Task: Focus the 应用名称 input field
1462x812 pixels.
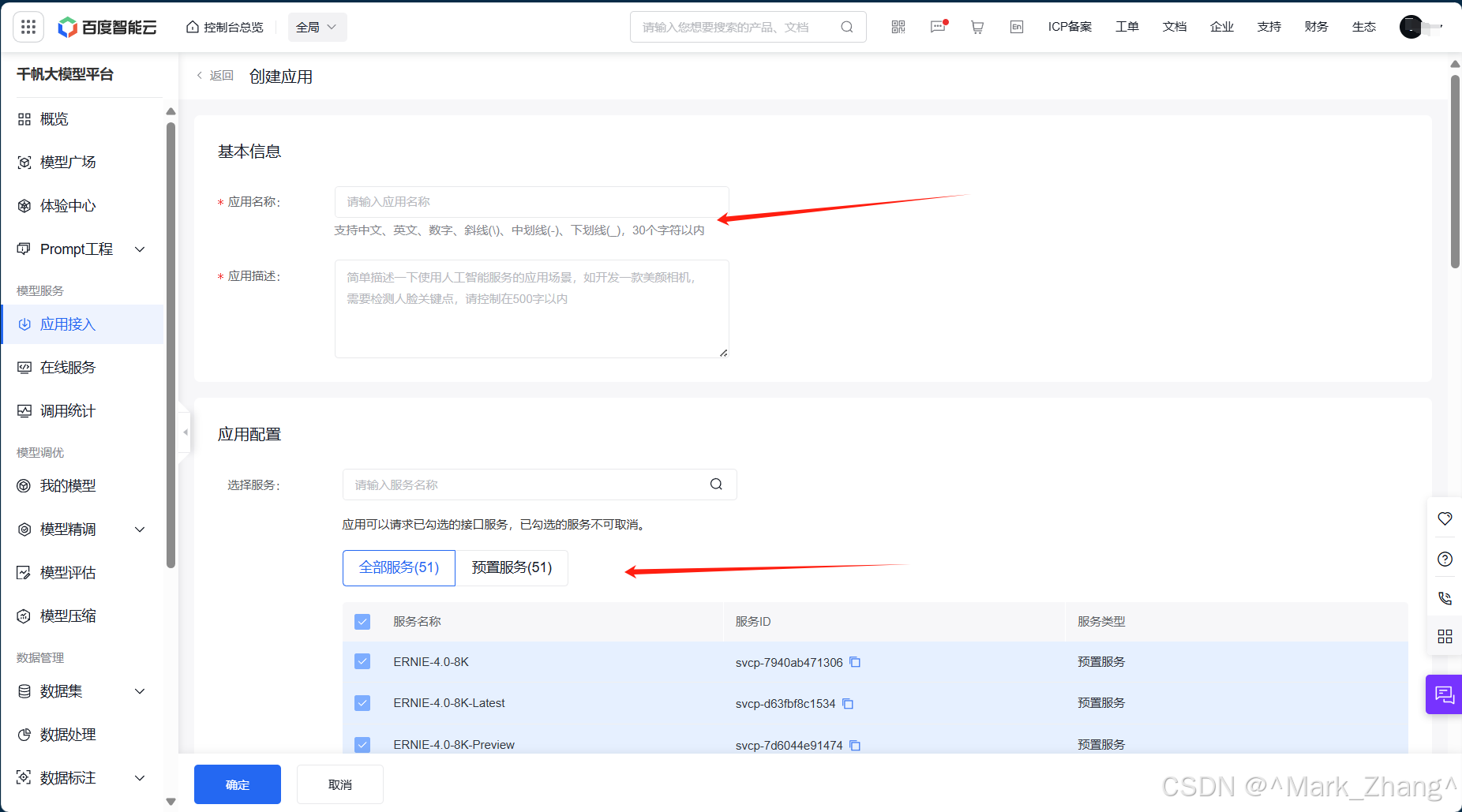Action: point(531,202)
